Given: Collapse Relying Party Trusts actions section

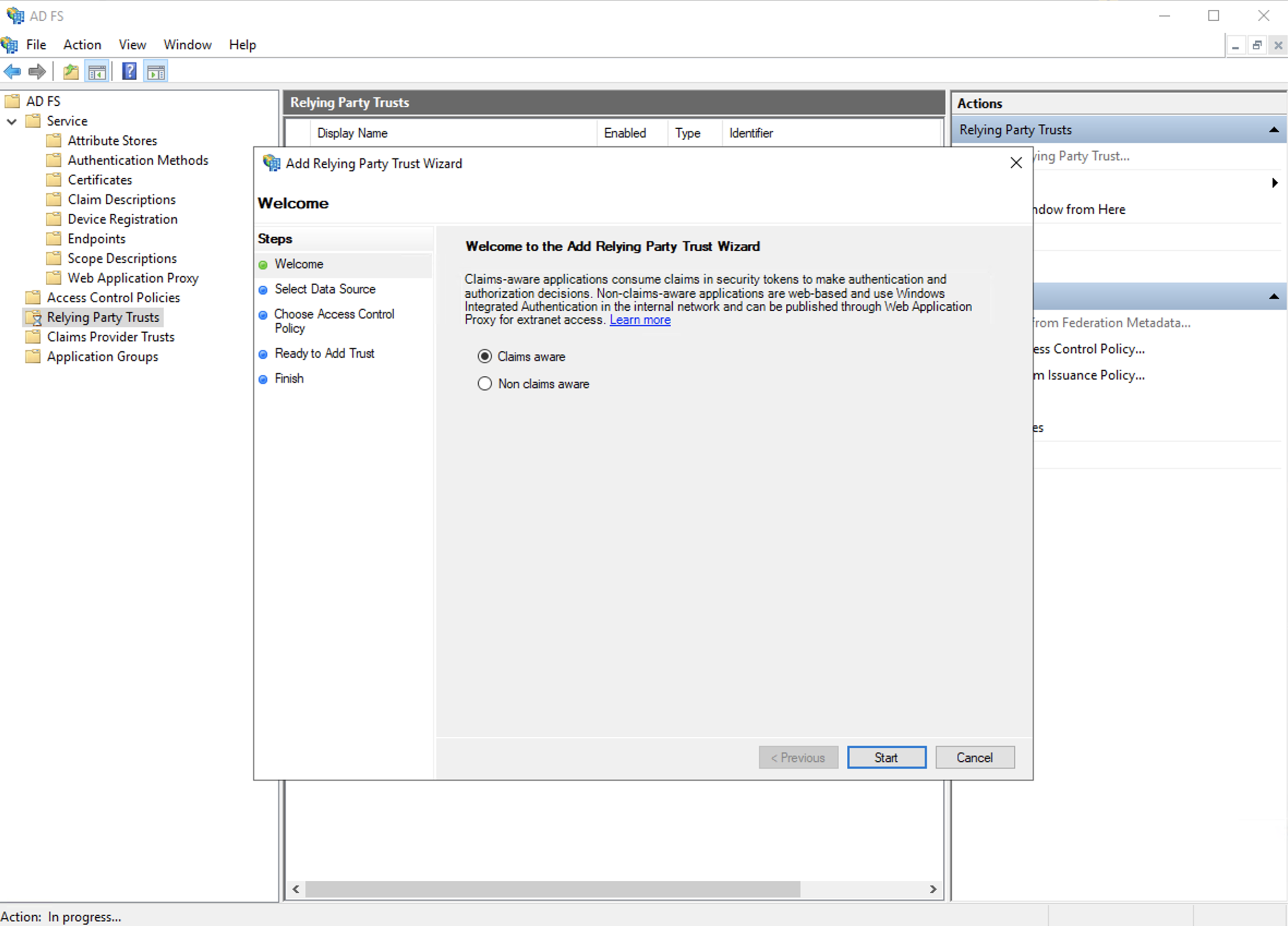Looking at the screenshot, I should [1274, 130].
